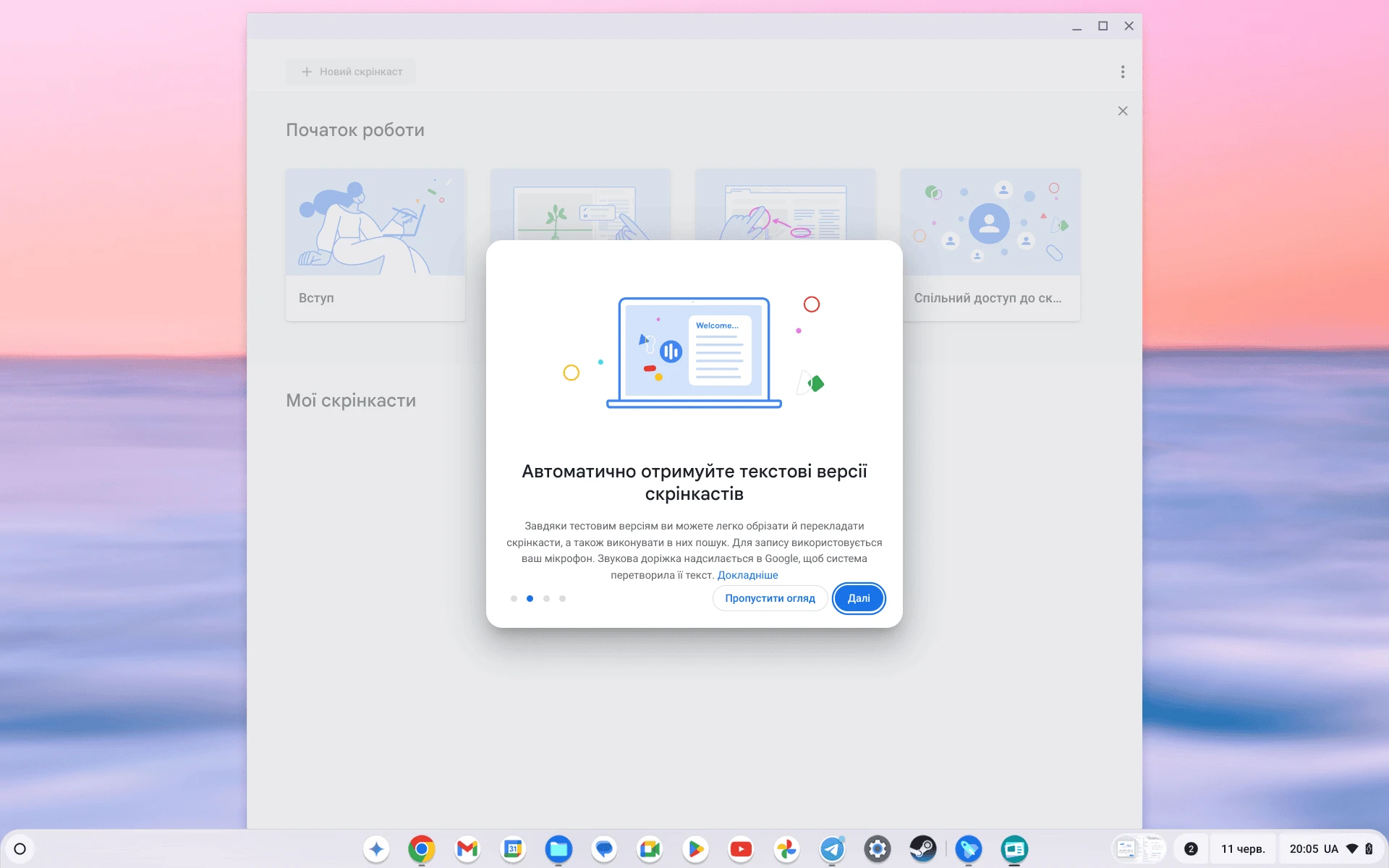Click the UA keyboard layout indicator
This screenshot has height=868, width=1389.
tap(1331, 848)
